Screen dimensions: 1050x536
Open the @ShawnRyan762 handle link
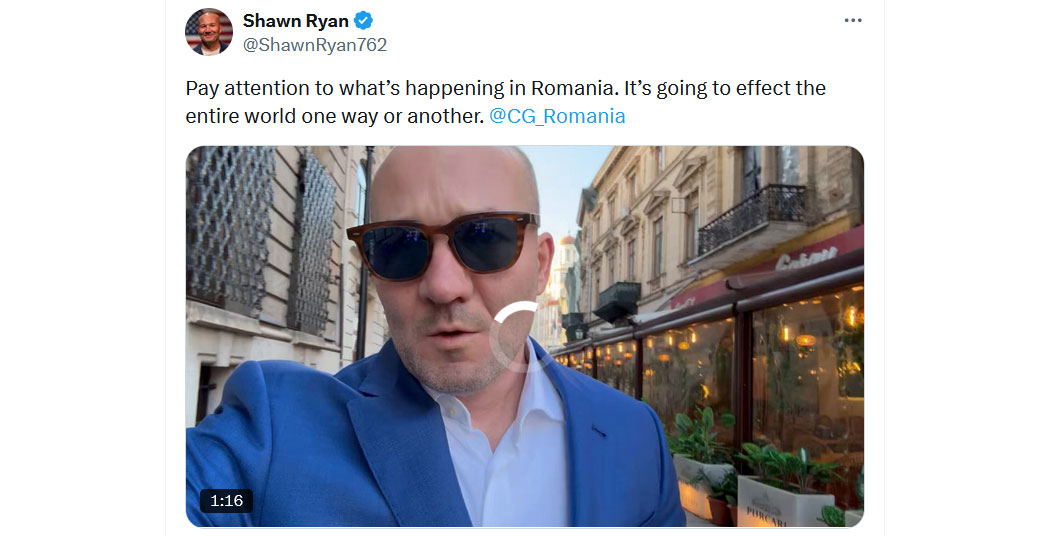(x=315, y=45)
